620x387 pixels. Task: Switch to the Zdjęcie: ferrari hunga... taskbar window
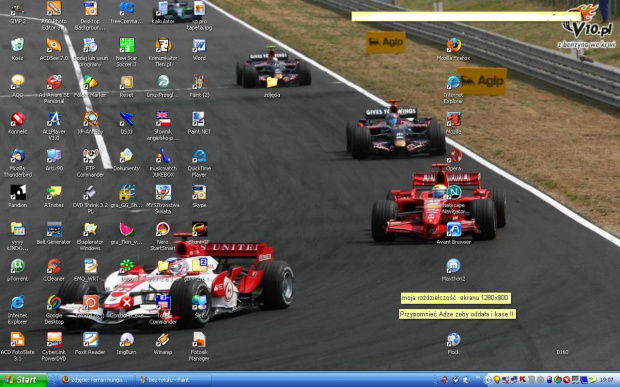95,380
